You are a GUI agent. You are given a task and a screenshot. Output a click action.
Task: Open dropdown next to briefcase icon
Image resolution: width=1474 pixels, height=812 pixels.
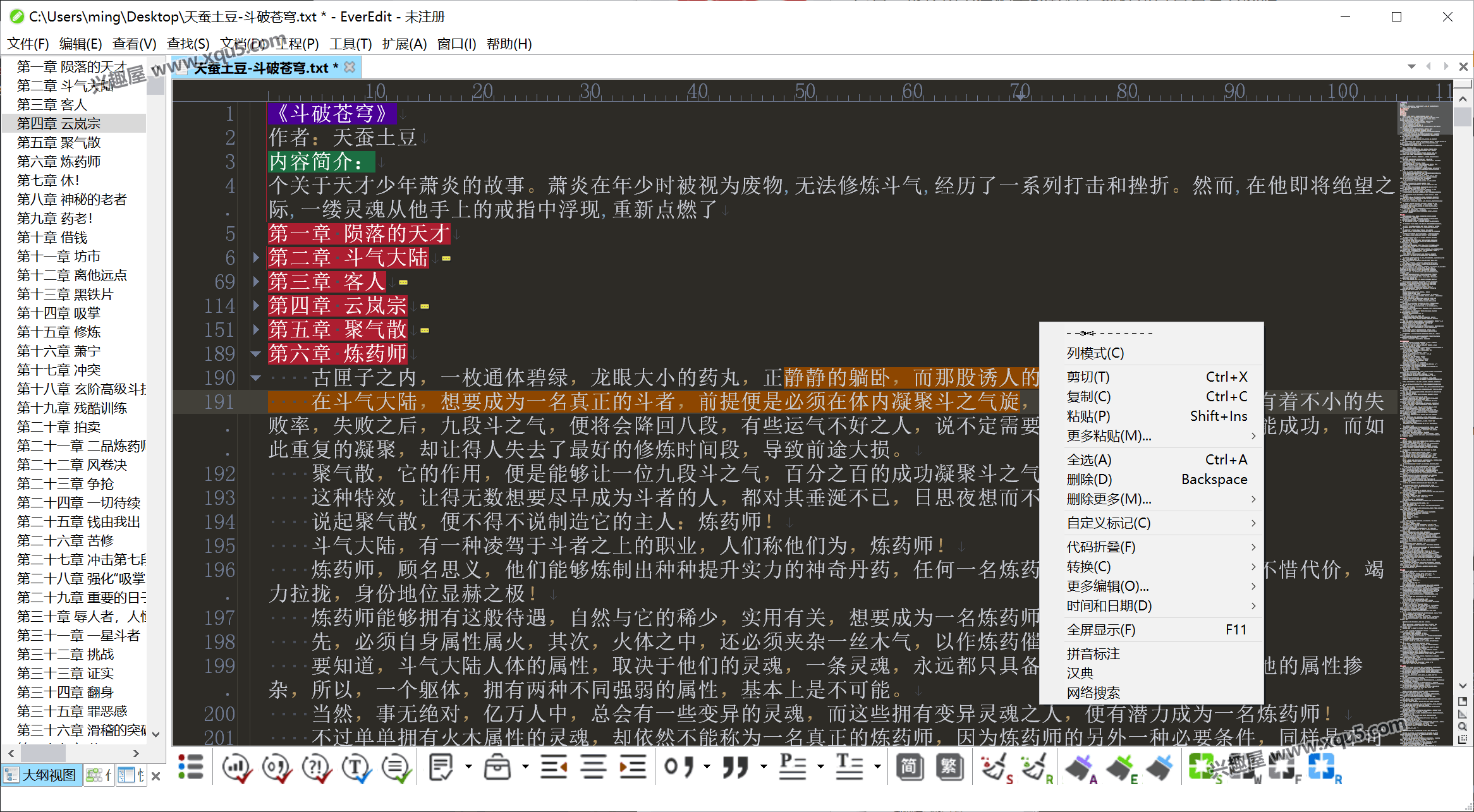(525, 767)
